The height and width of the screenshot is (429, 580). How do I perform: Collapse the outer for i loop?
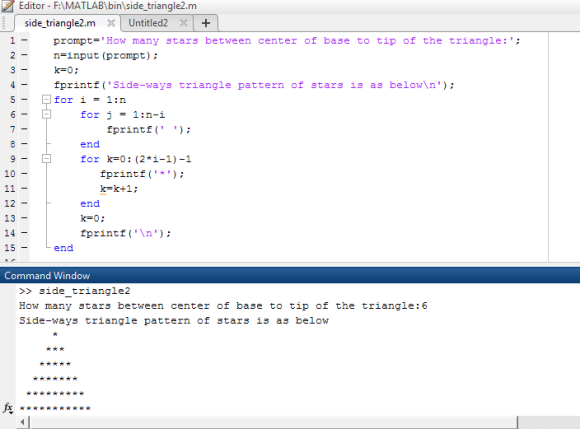46,99
